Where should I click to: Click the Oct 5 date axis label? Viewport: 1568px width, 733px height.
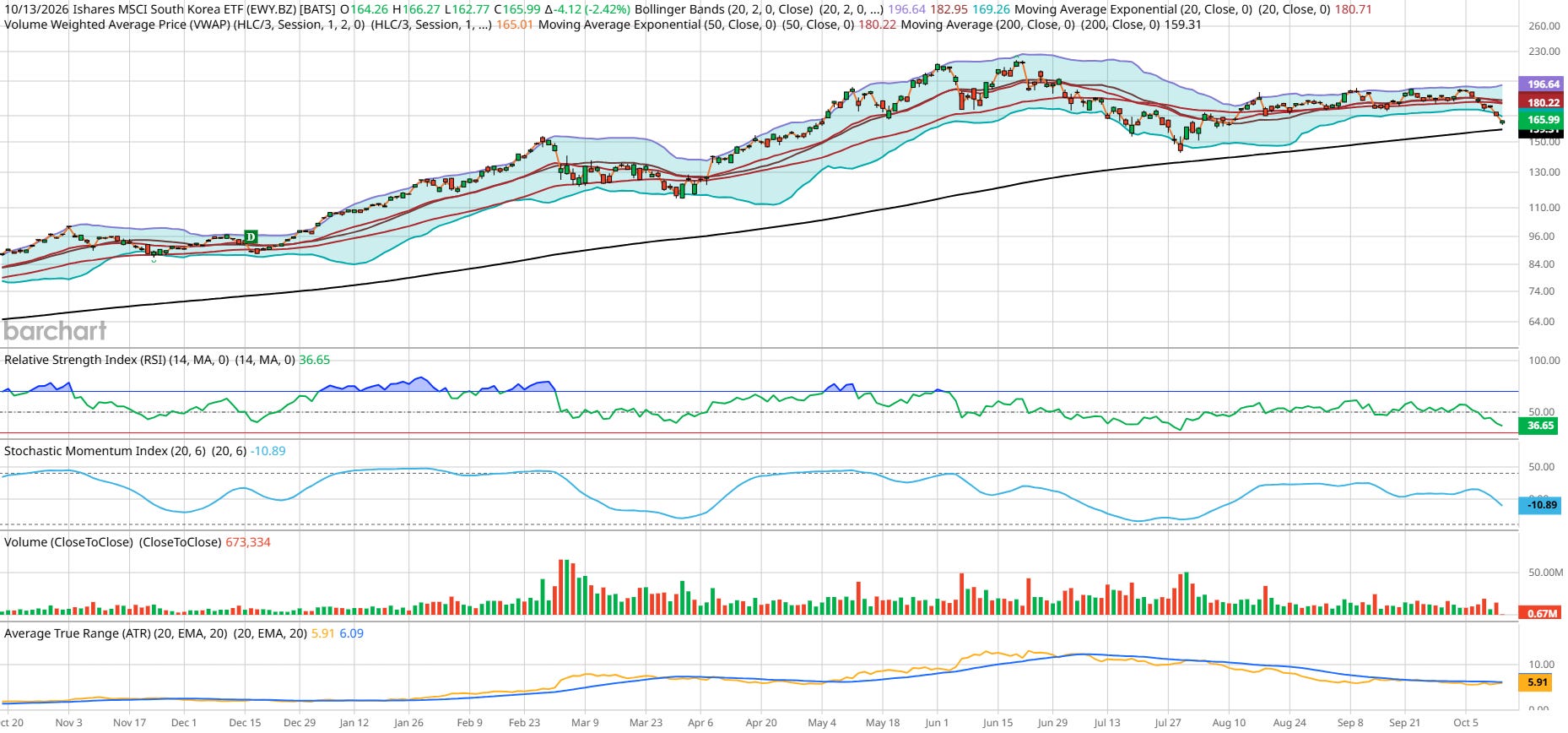pyautogui.click(x=1466, y=723)
